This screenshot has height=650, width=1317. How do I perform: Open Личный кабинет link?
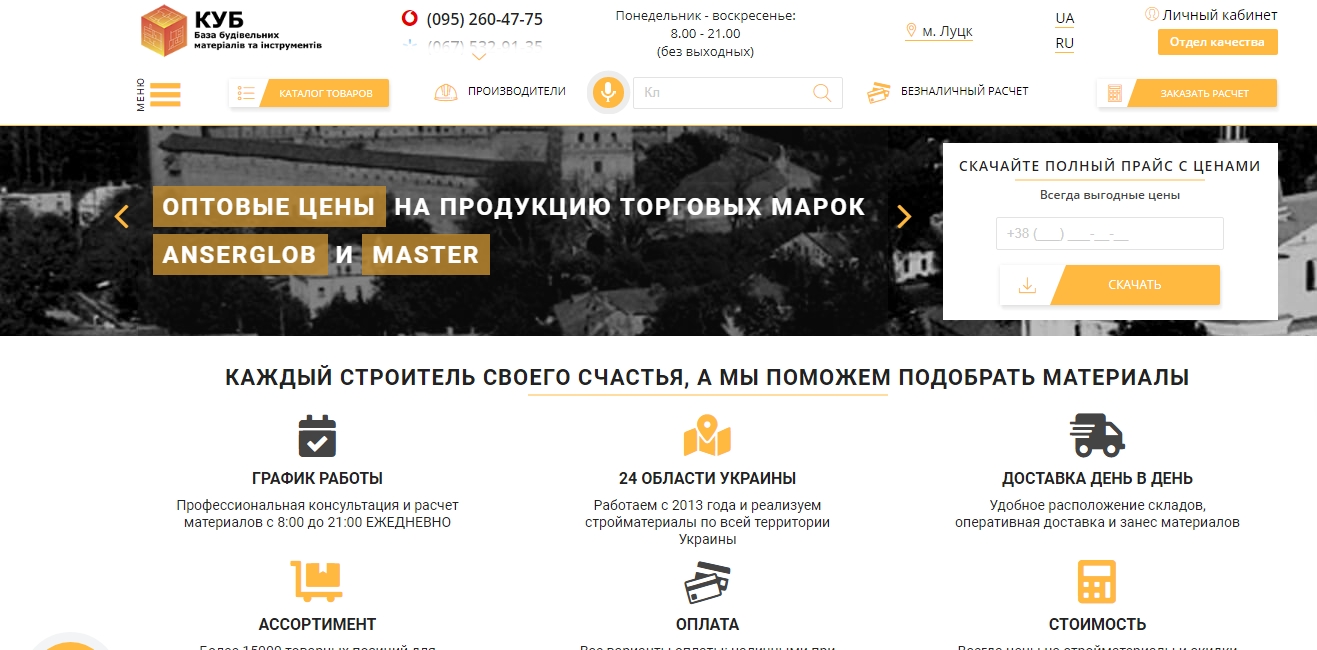click(x=1219, y=15)
